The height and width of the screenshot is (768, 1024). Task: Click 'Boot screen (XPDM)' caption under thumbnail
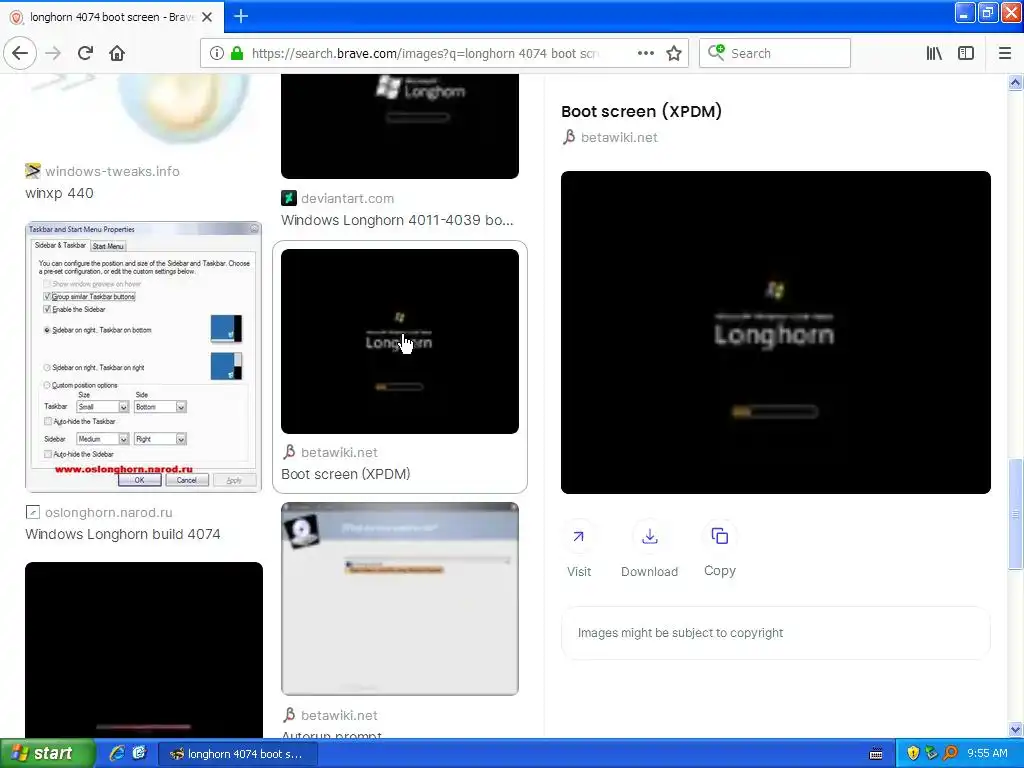pos(345,474)
